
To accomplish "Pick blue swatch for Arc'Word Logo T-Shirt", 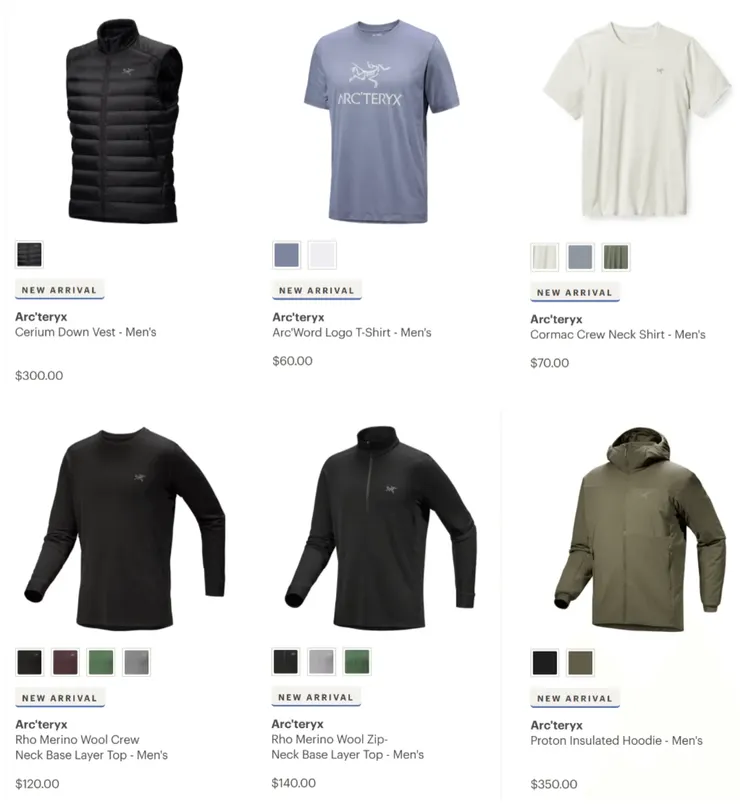I will 286,255.
